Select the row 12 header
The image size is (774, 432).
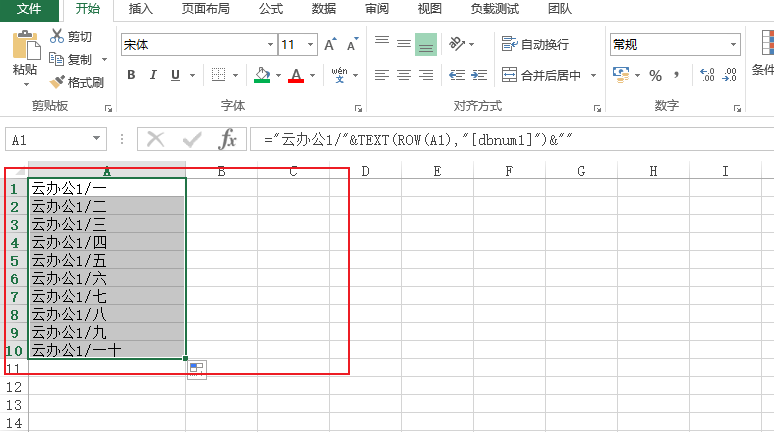pyautogui.click(x=14, y=387)
